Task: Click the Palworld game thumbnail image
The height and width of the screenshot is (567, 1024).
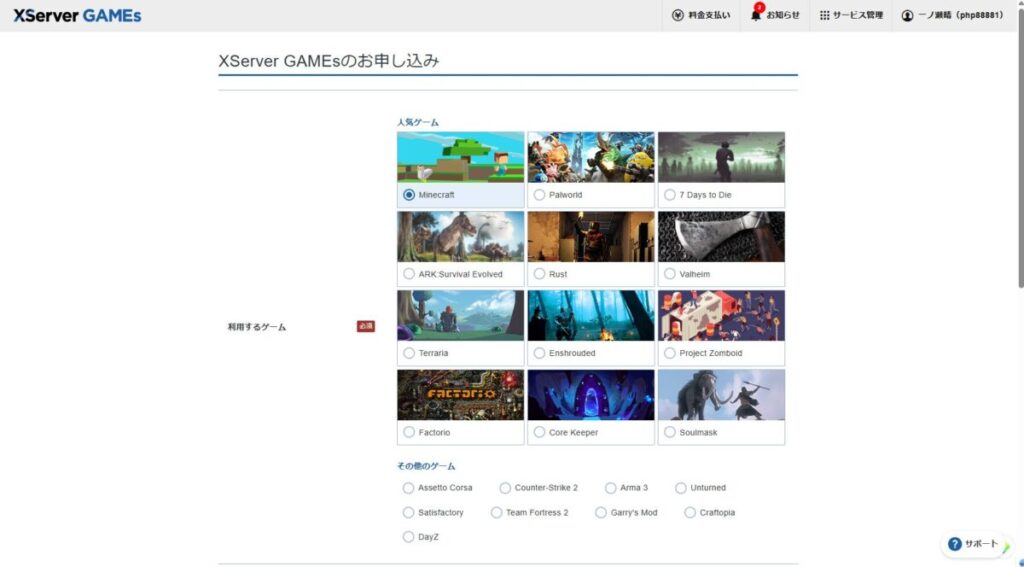Action: click(x=591, y=157)
